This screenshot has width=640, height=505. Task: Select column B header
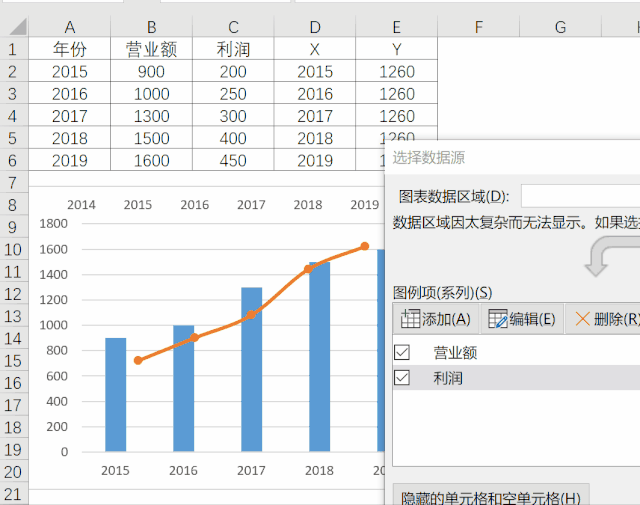(151, 27)
